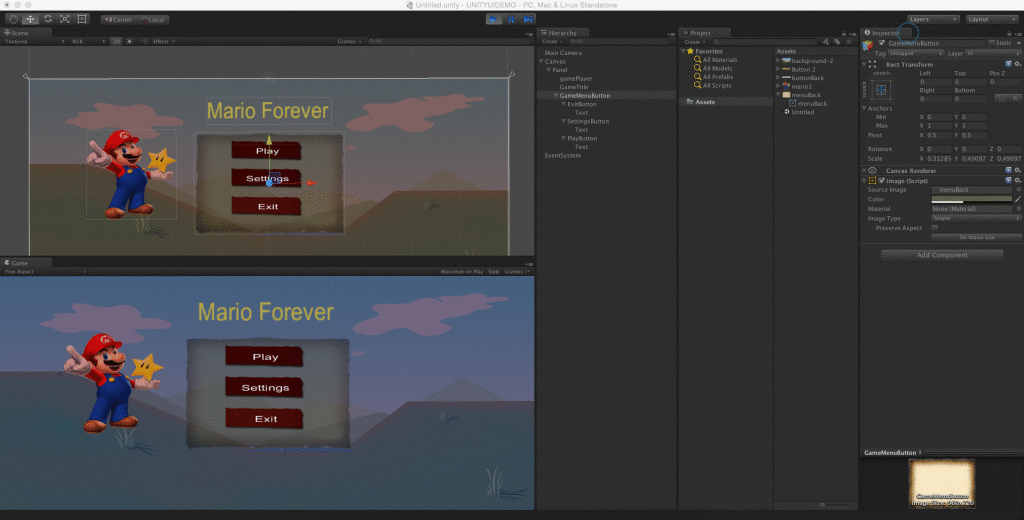
Task: Click the GameMenuButton object cube icon
Action: [x=867, y=45]
